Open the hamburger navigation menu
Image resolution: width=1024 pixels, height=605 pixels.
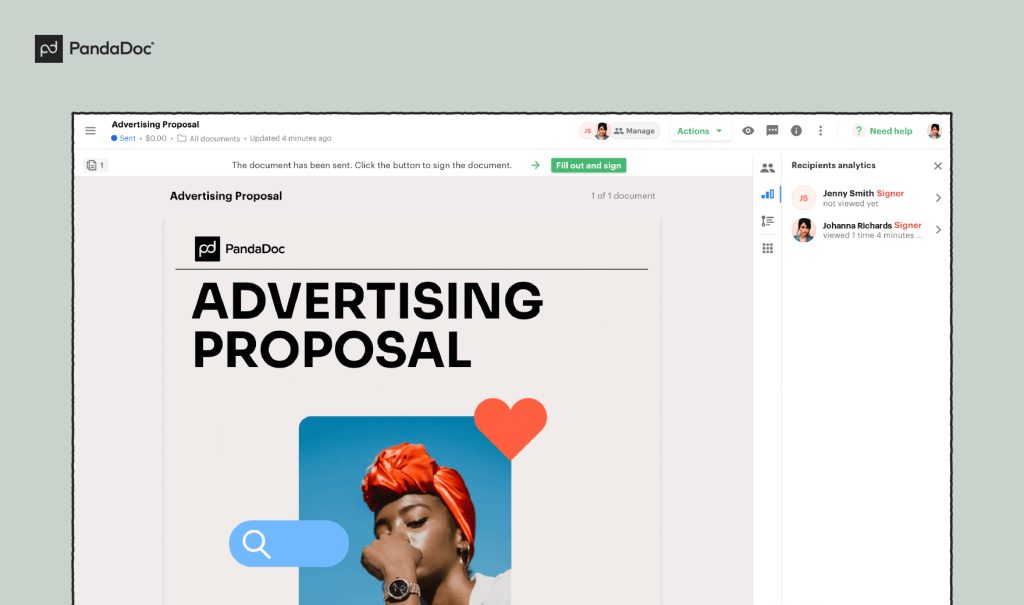coord(90,131)
